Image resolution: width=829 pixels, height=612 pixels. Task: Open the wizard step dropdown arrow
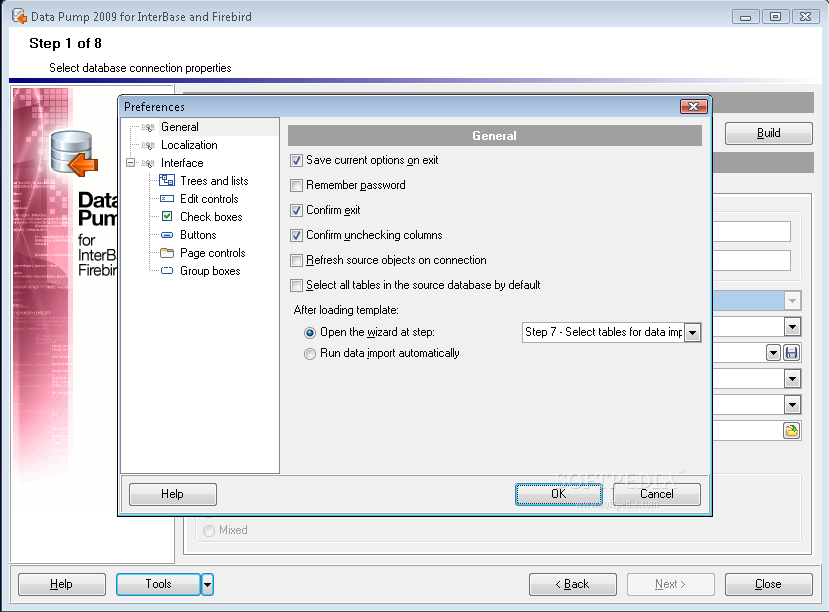coord(692,332)
